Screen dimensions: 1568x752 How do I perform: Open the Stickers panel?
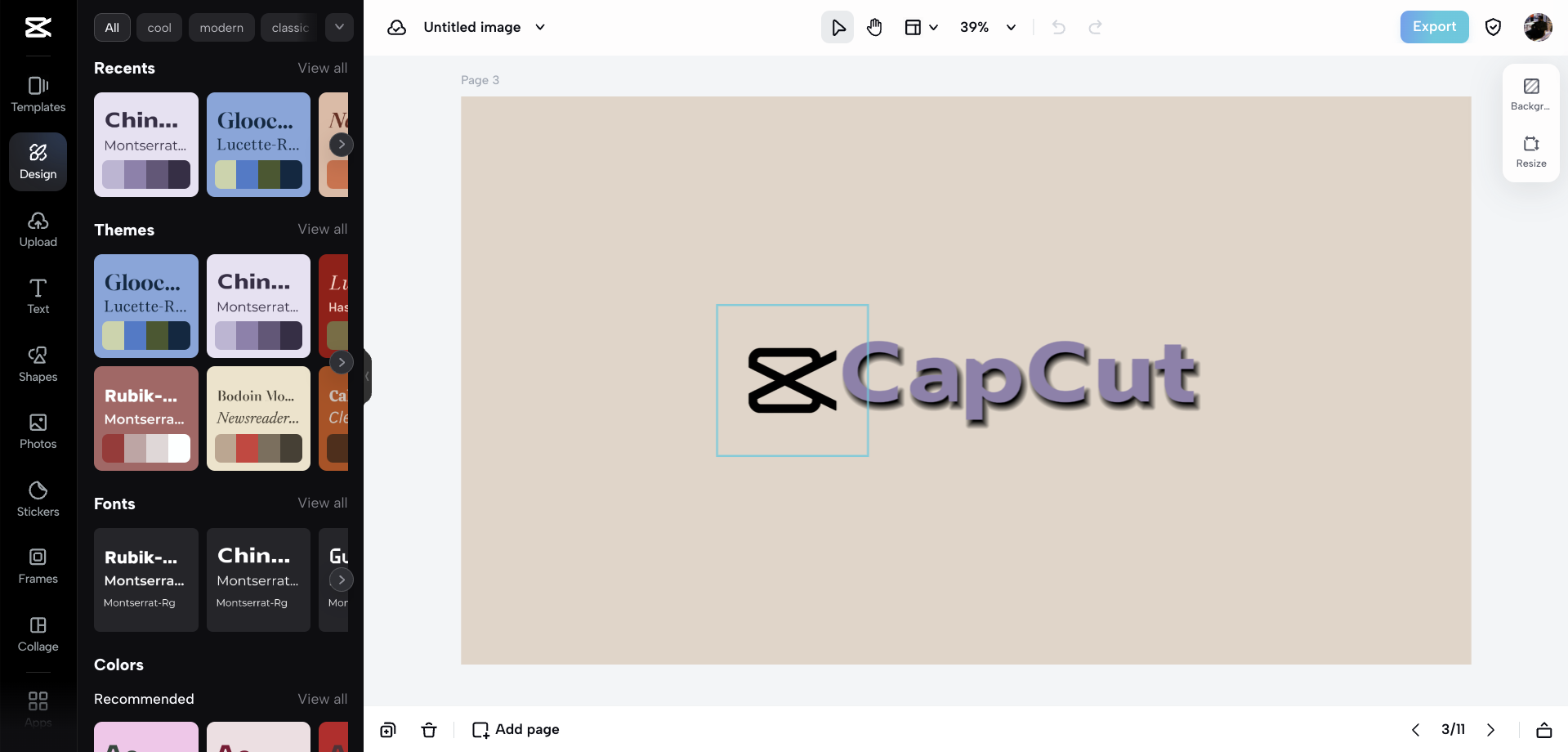(x=38, y=499)
